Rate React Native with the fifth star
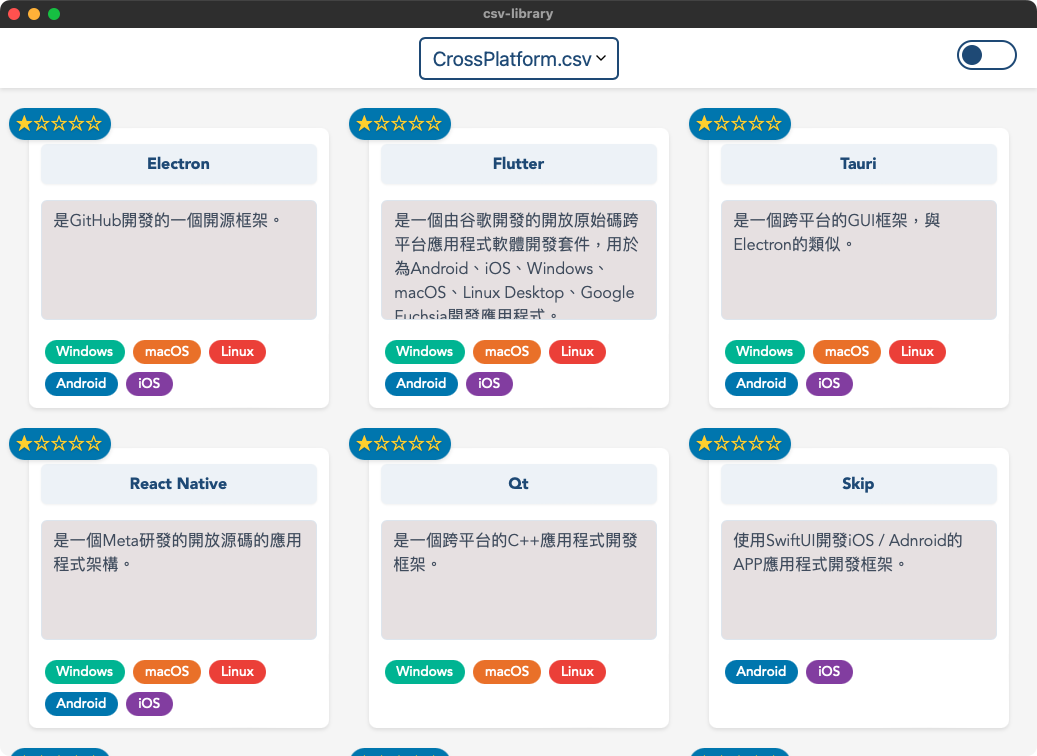 click(94, 444)
